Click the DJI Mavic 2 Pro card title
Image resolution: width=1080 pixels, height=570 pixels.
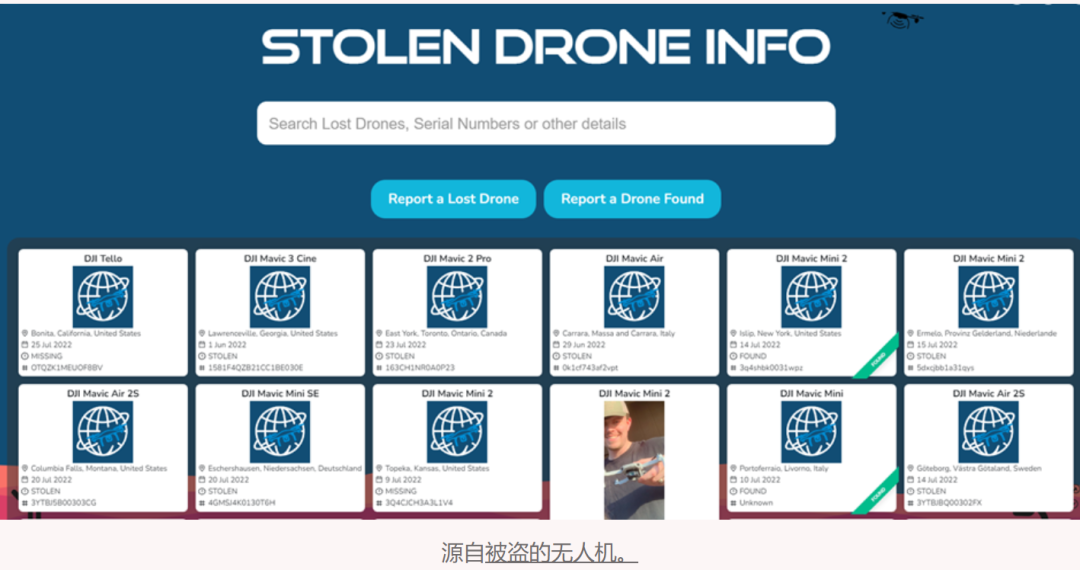(457, 258)
